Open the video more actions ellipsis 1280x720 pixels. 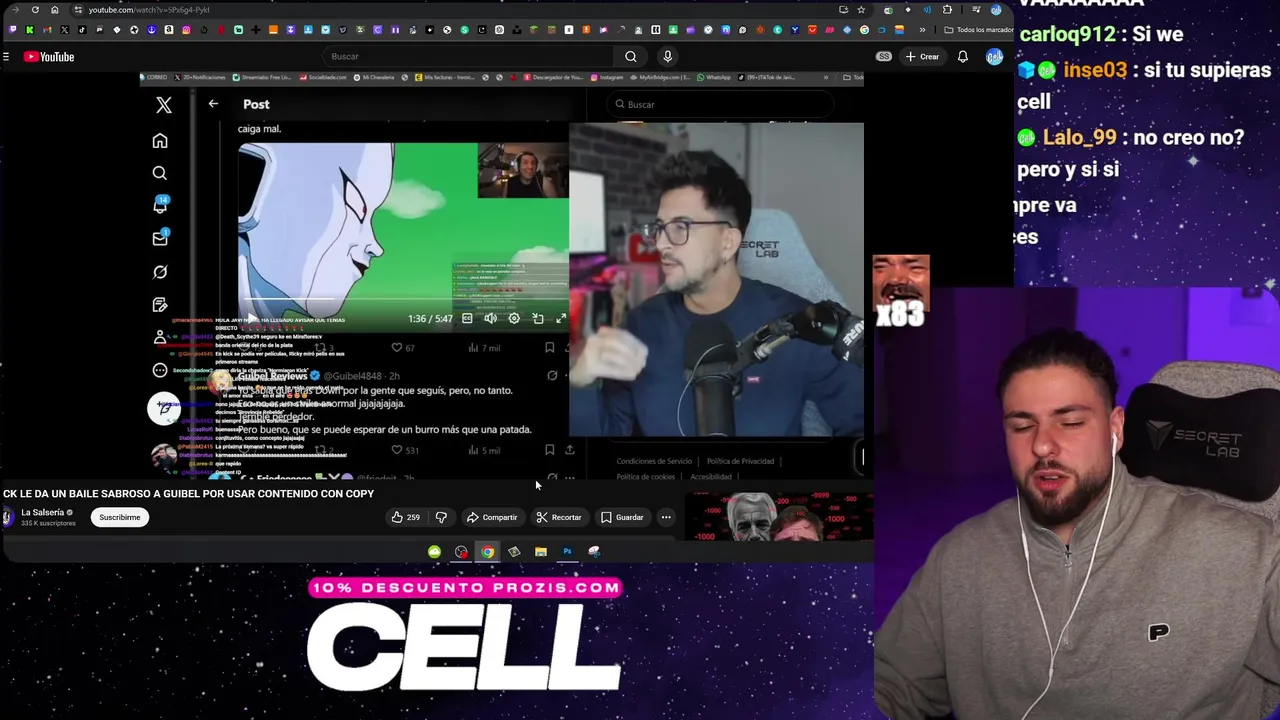(666, 518)
